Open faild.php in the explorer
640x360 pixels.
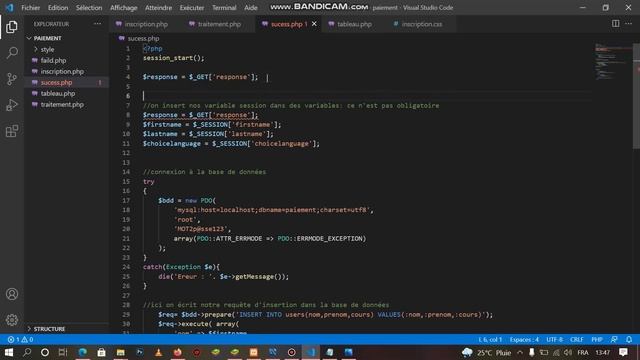53,60
